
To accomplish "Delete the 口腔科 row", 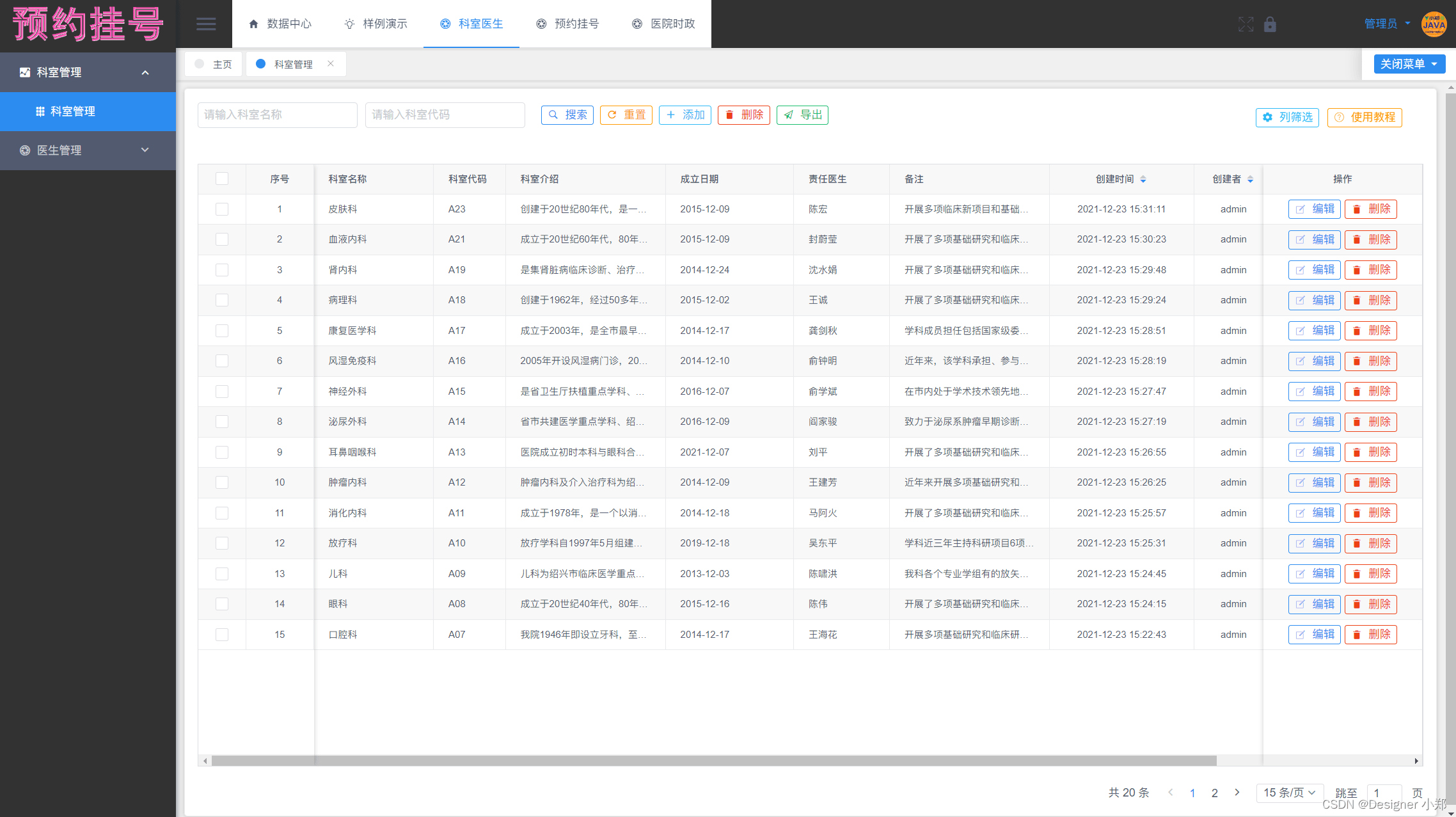I will pyautogui.click(x=1370, y=635).
